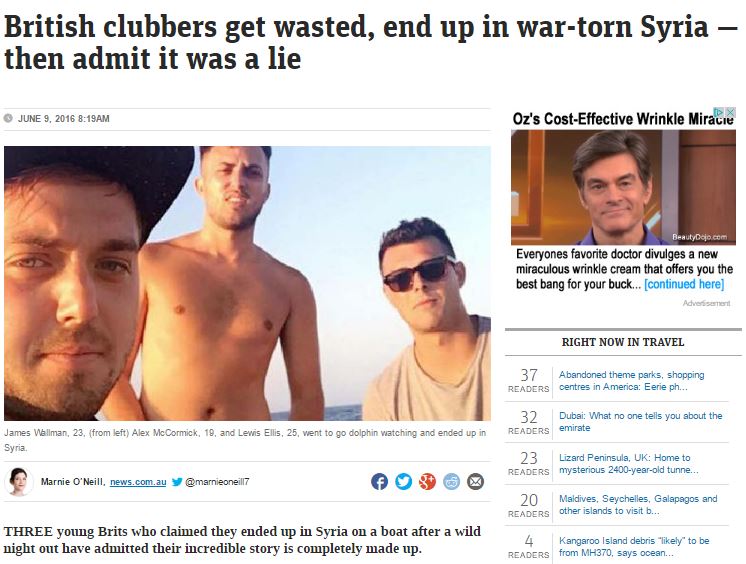Open Dubai emirate travel story
The width and height of the screenshot is (746, 564).
click(640, 422)
